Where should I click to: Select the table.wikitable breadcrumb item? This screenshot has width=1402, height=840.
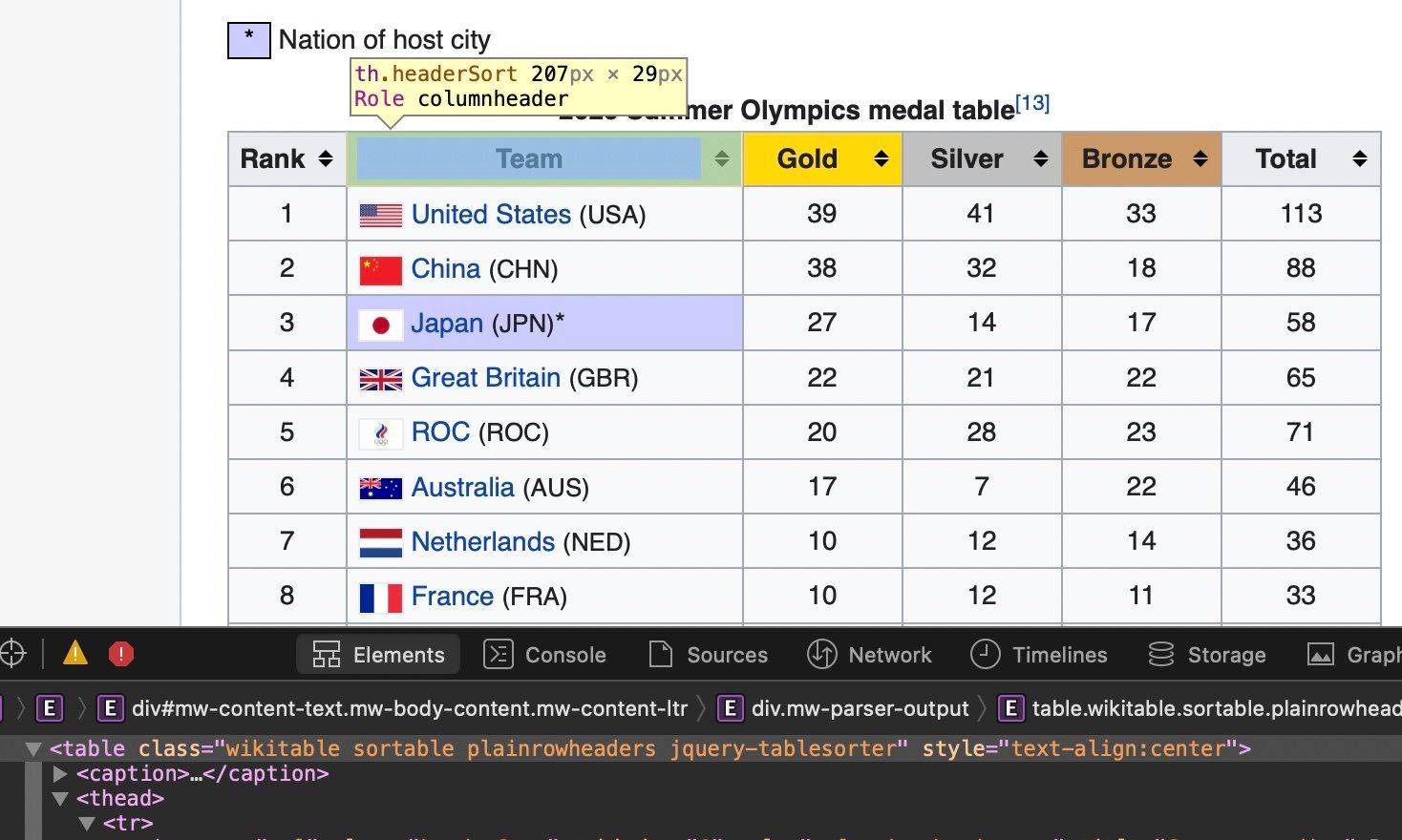pos(1213,708)
